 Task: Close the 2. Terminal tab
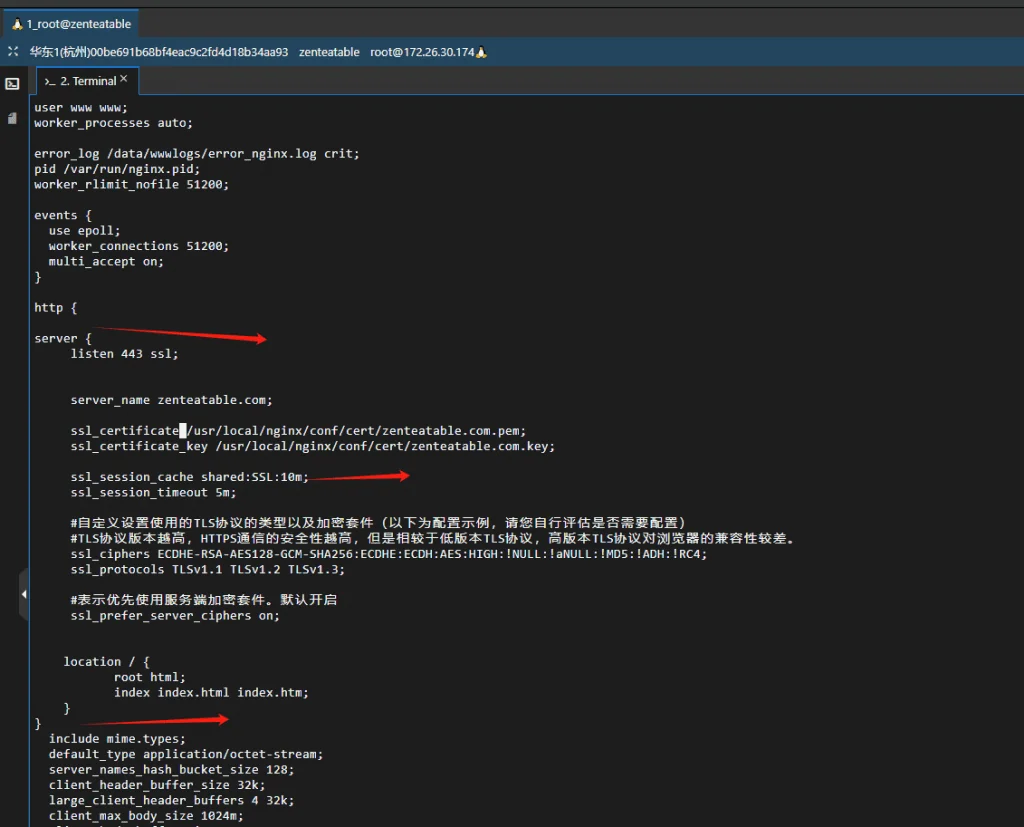(123, 78)
